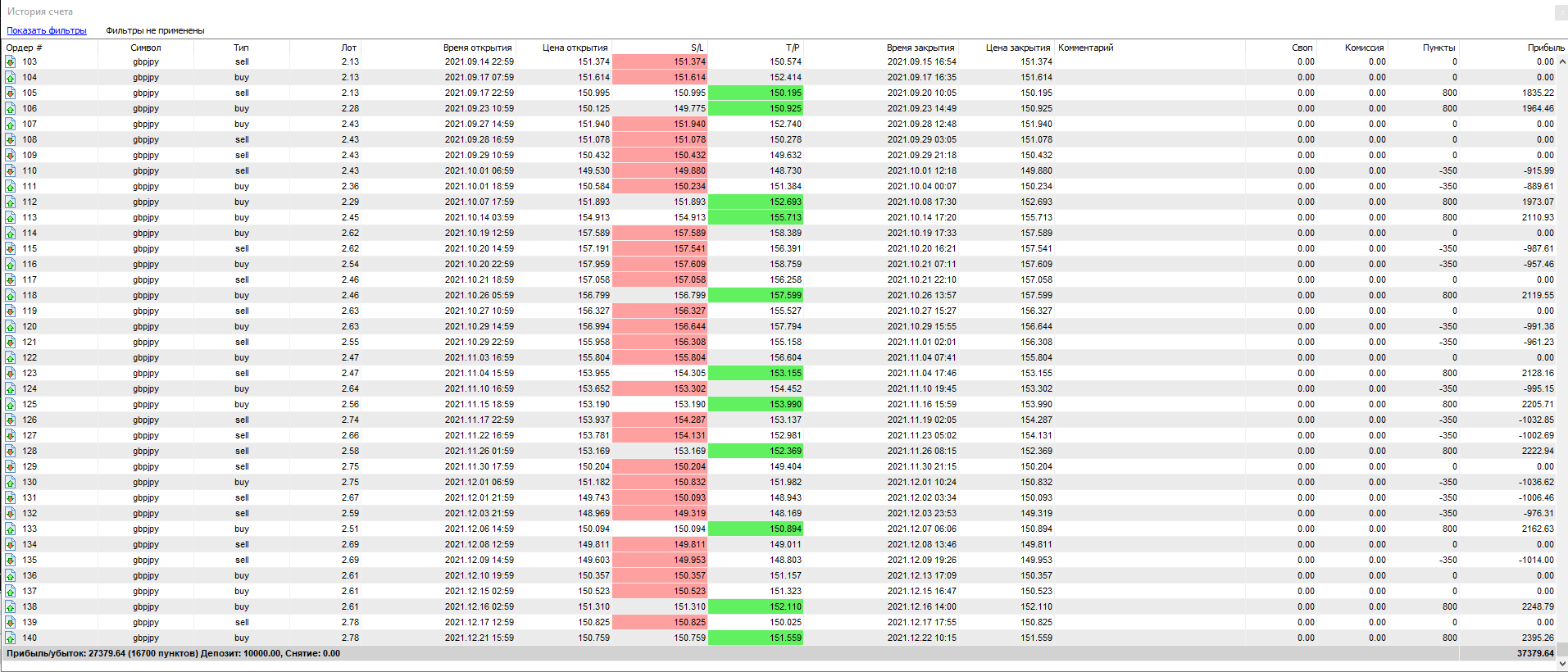Click the sell icon for order 119
Image resolution: width=1568 pixels, height=672 pixels.
11,311
